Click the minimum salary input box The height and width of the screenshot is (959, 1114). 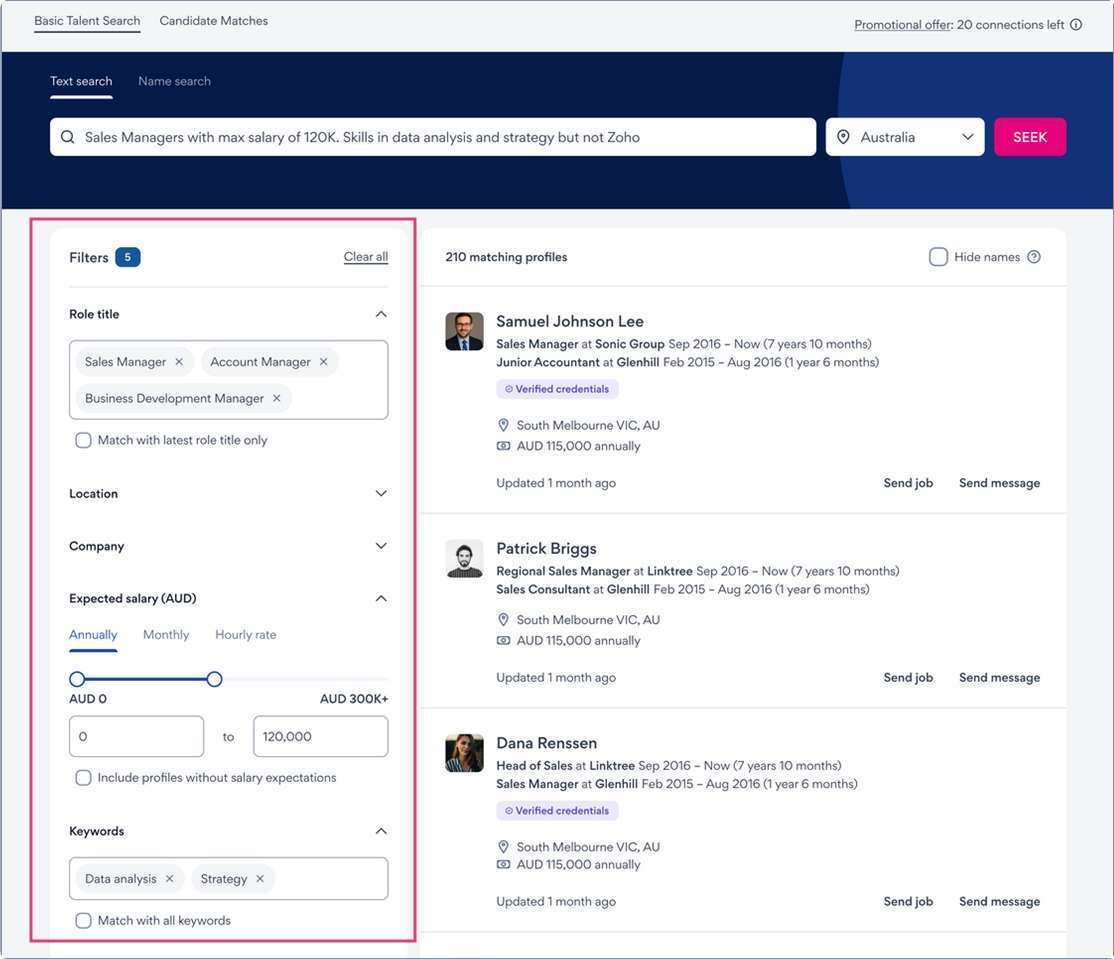[136, 737]
